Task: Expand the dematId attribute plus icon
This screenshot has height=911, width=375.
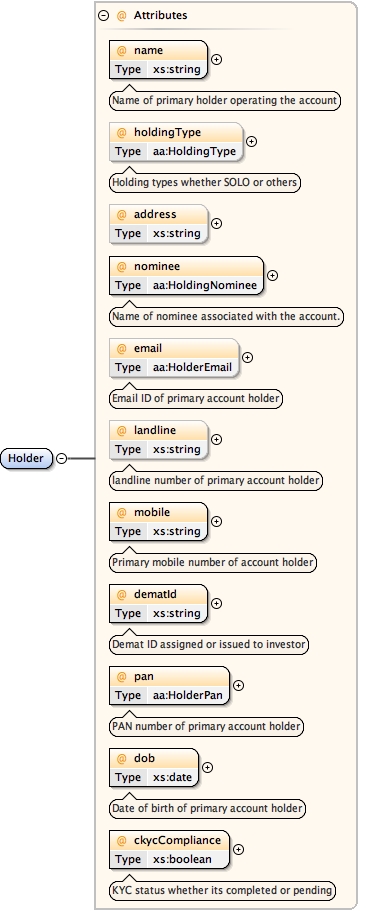Action: pos(216,603)
